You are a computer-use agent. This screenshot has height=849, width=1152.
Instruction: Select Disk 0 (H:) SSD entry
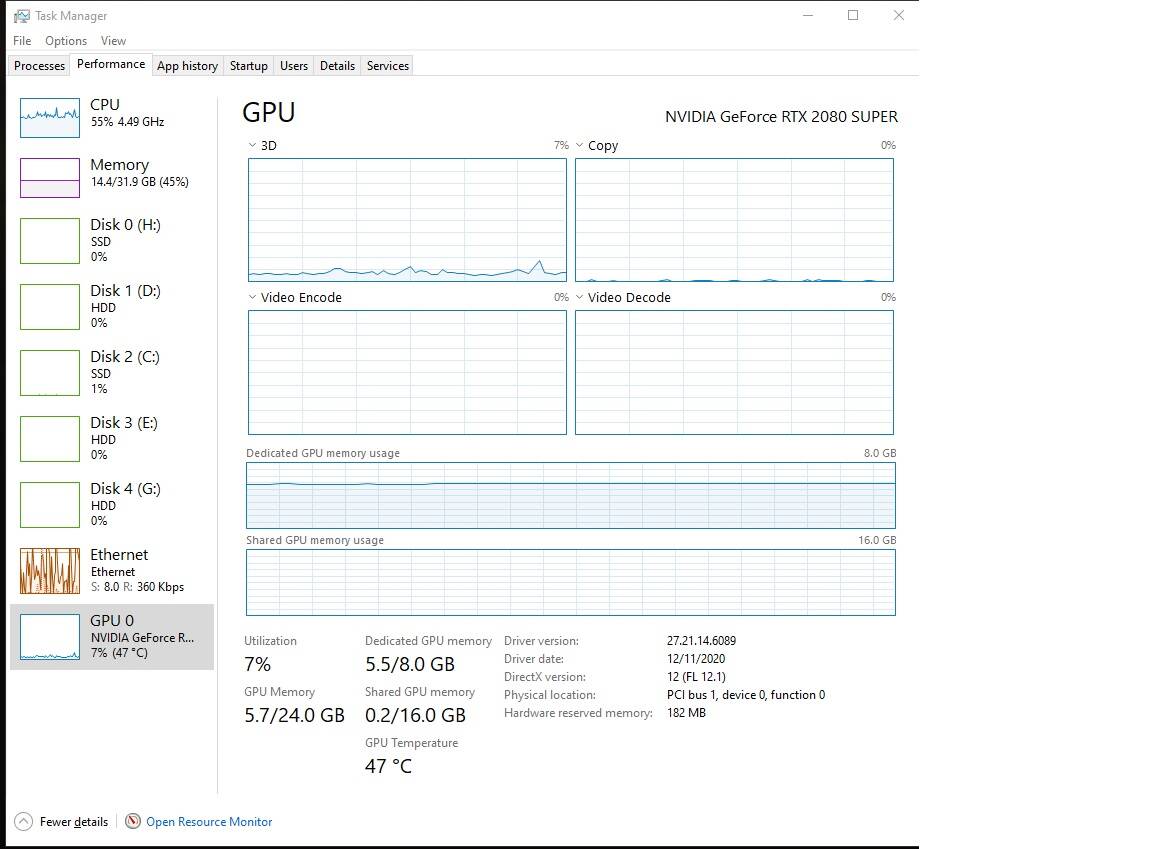112,240
